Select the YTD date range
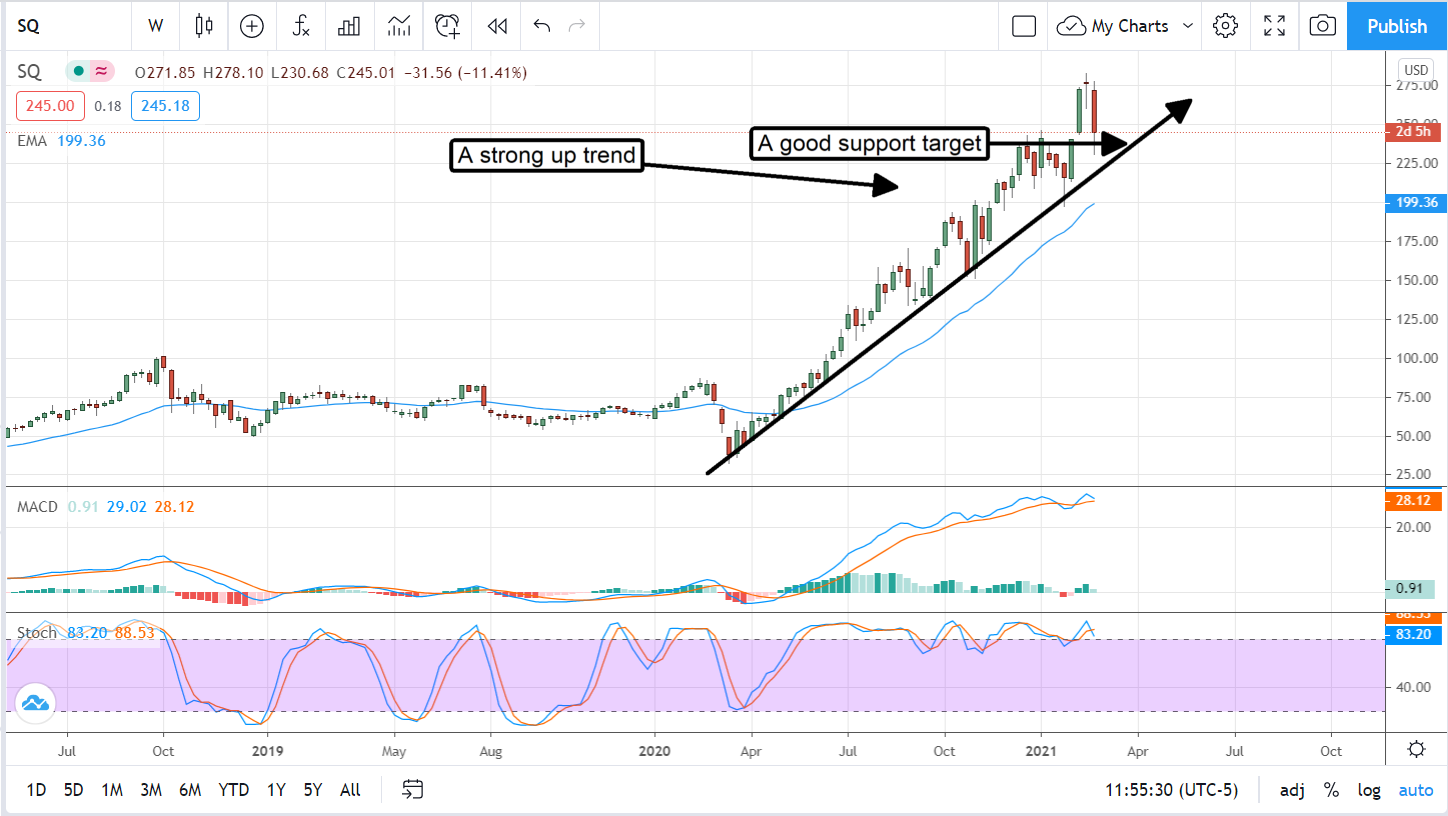Image resolution: width=1448 pixels, height=816 pixels. point(233,790)
